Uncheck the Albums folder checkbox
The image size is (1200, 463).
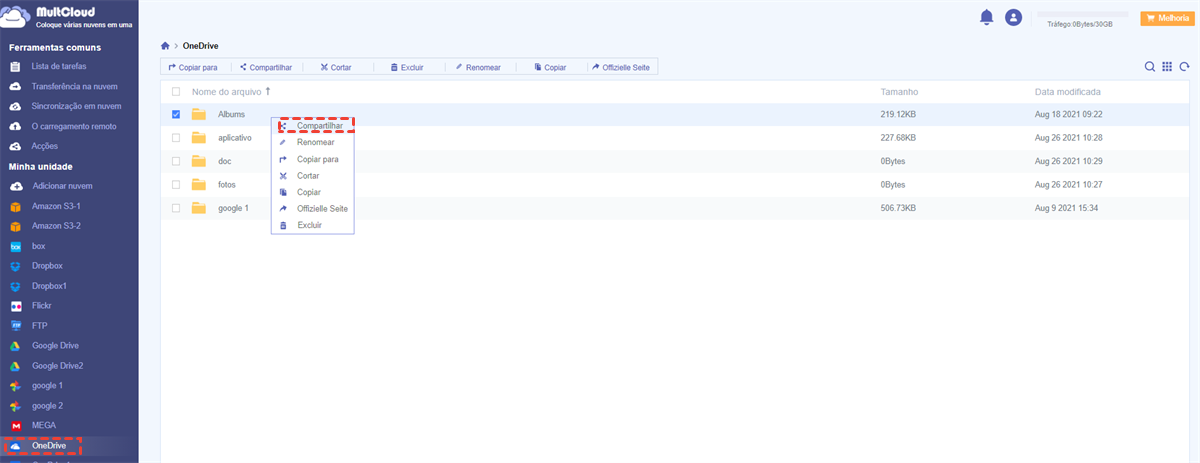(176, 114)
